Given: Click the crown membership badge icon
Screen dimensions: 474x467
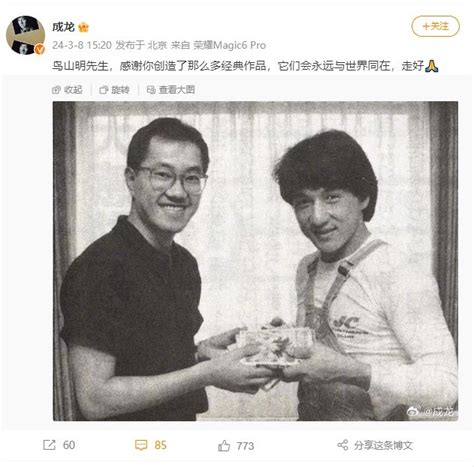Looking at the screenshot, I should [x=83, y=27].
